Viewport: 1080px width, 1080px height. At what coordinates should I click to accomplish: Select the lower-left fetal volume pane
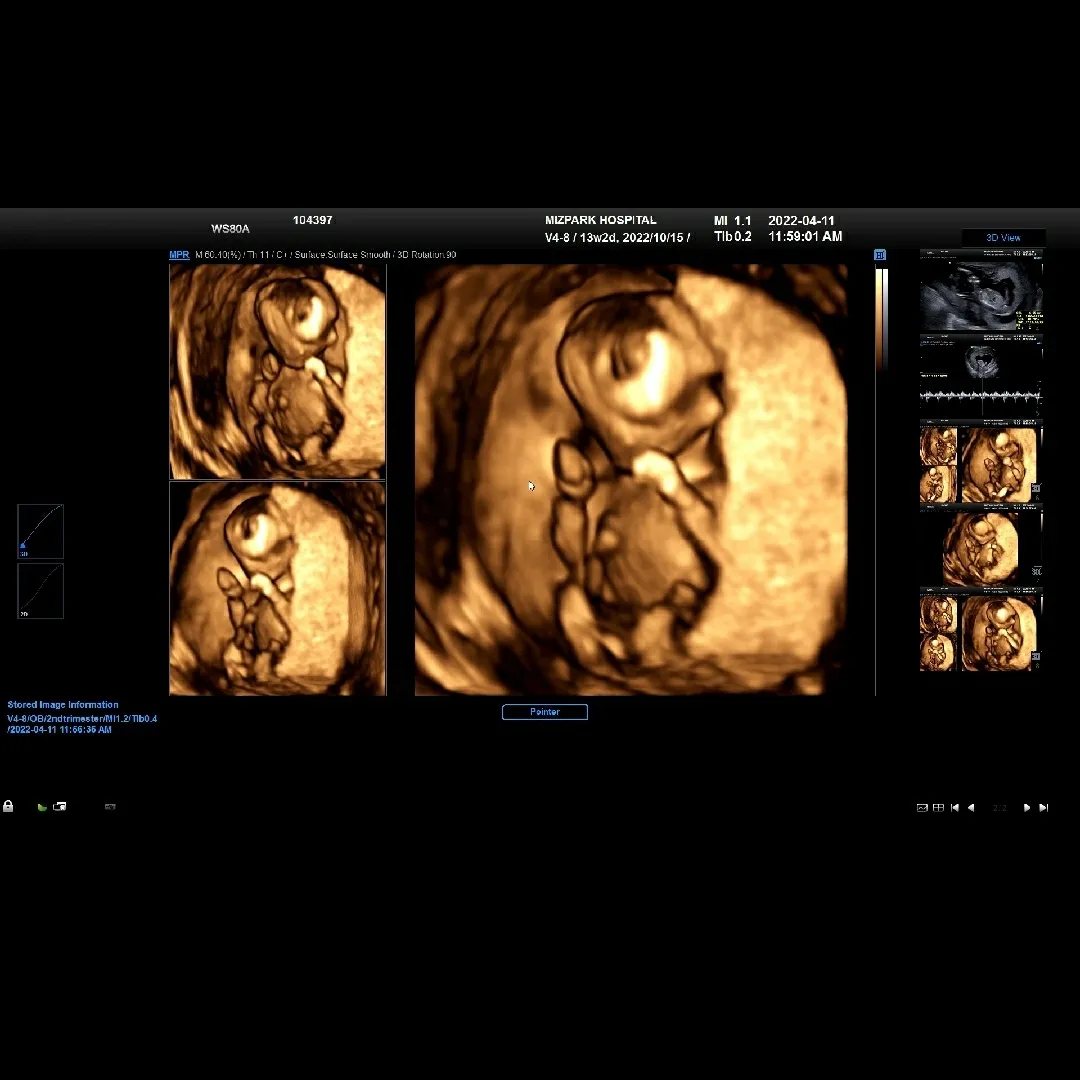pyautogui.click(x=278, y=589)
